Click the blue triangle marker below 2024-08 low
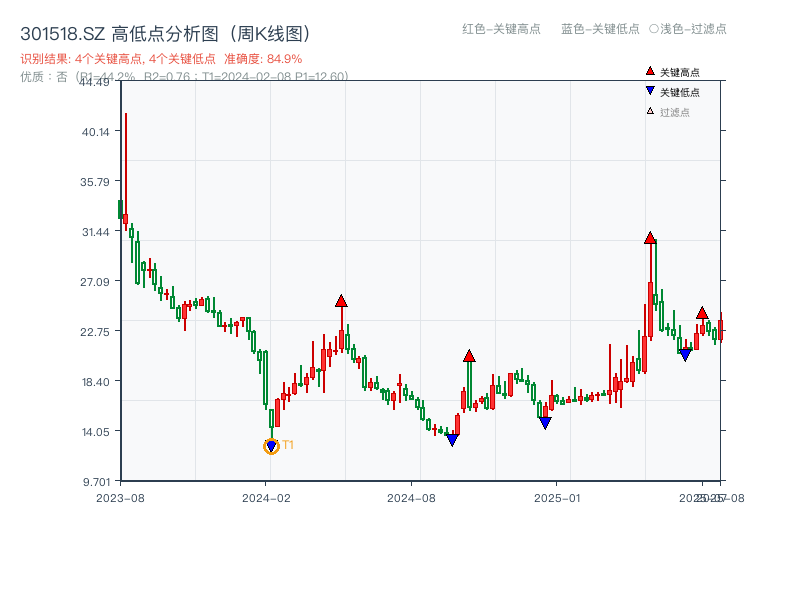 pyautogui.click(x=452, y=439)
